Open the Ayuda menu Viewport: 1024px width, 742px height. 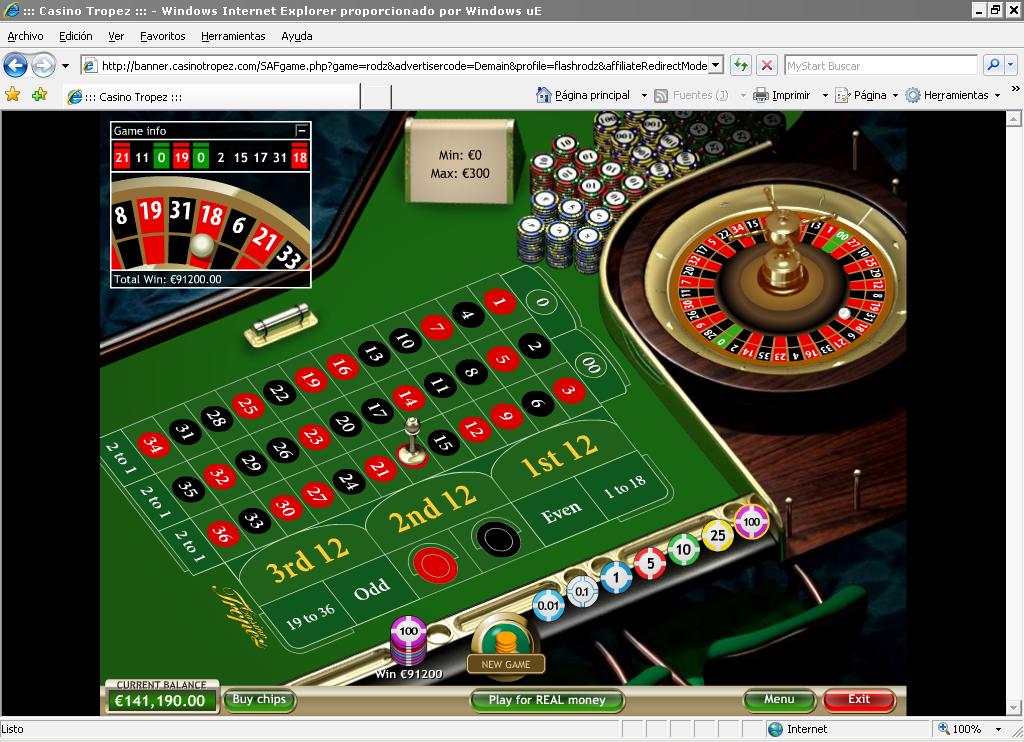pyautogui.click(x=296, y=36)
